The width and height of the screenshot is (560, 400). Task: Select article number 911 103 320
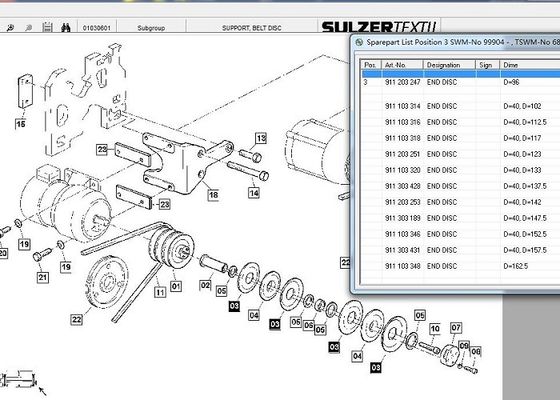402,170
